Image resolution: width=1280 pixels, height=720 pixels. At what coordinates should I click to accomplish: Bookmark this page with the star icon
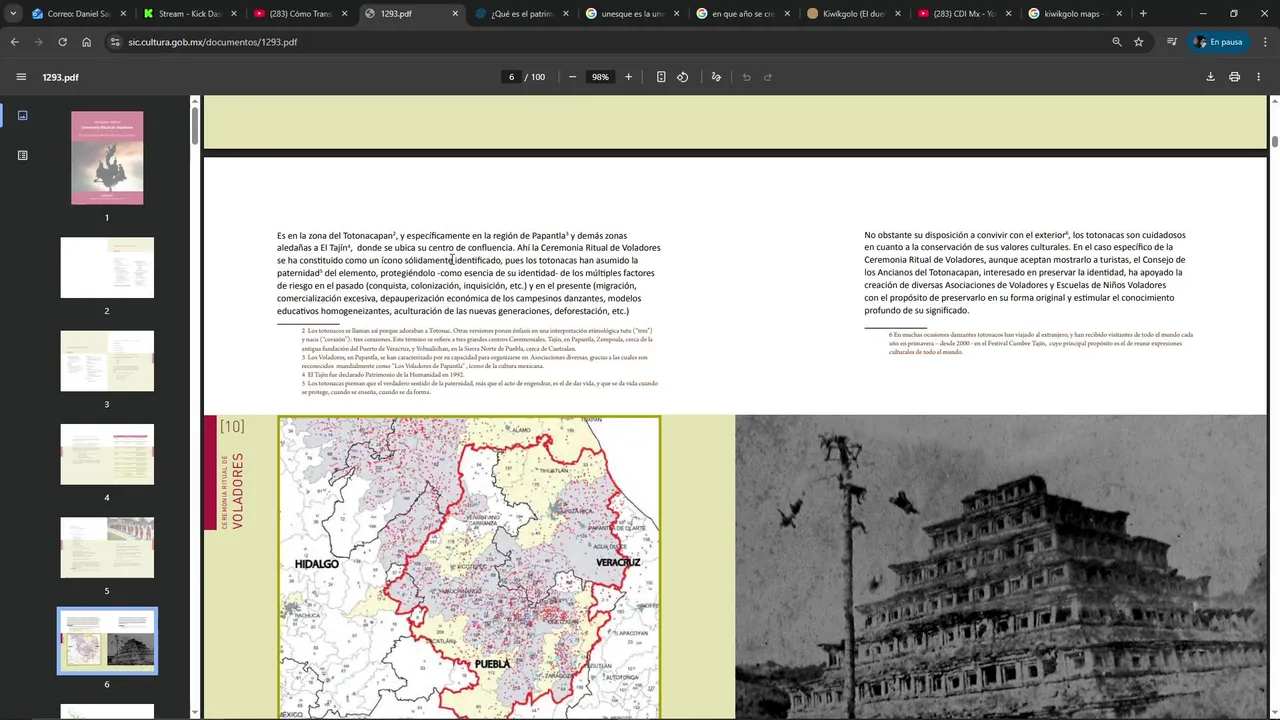[1139, 42]
